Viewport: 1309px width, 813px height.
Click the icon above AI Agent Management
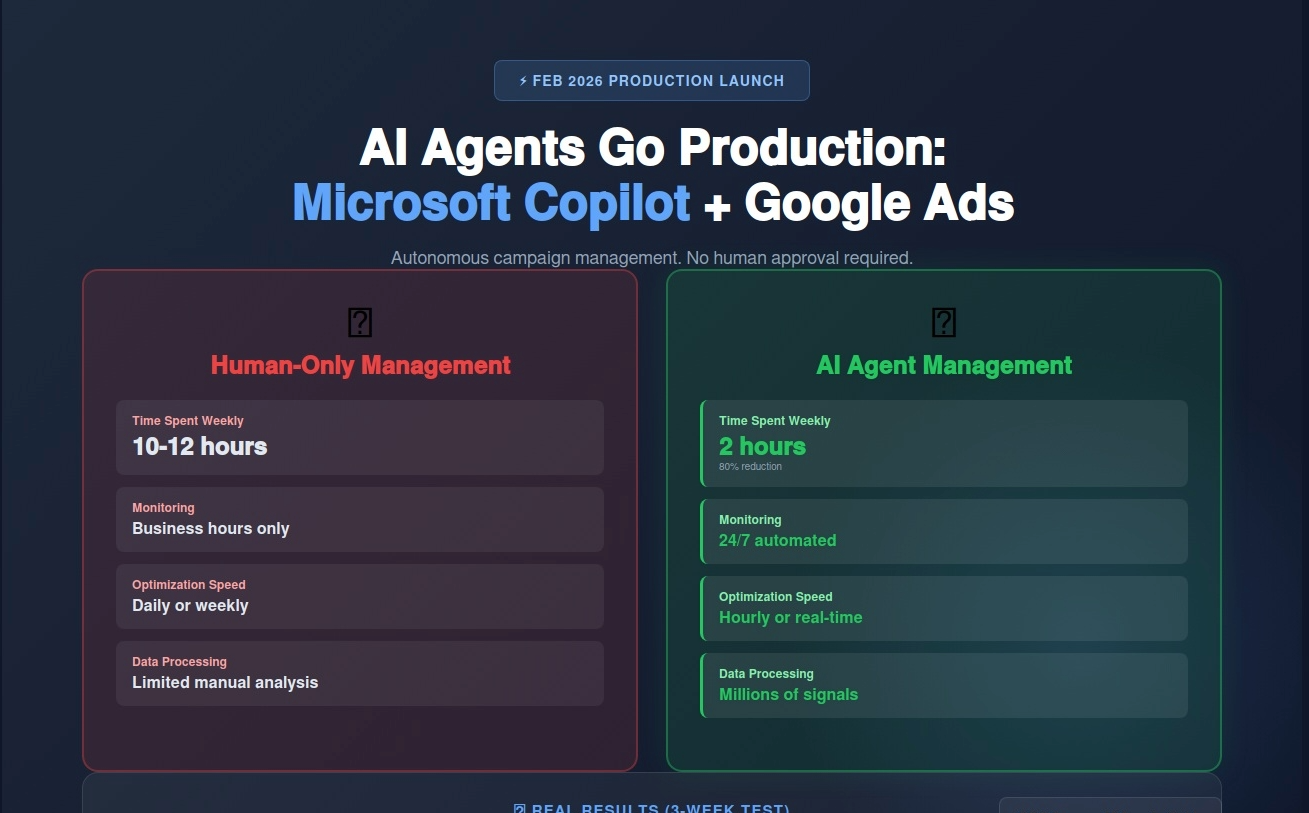point(944,323)
